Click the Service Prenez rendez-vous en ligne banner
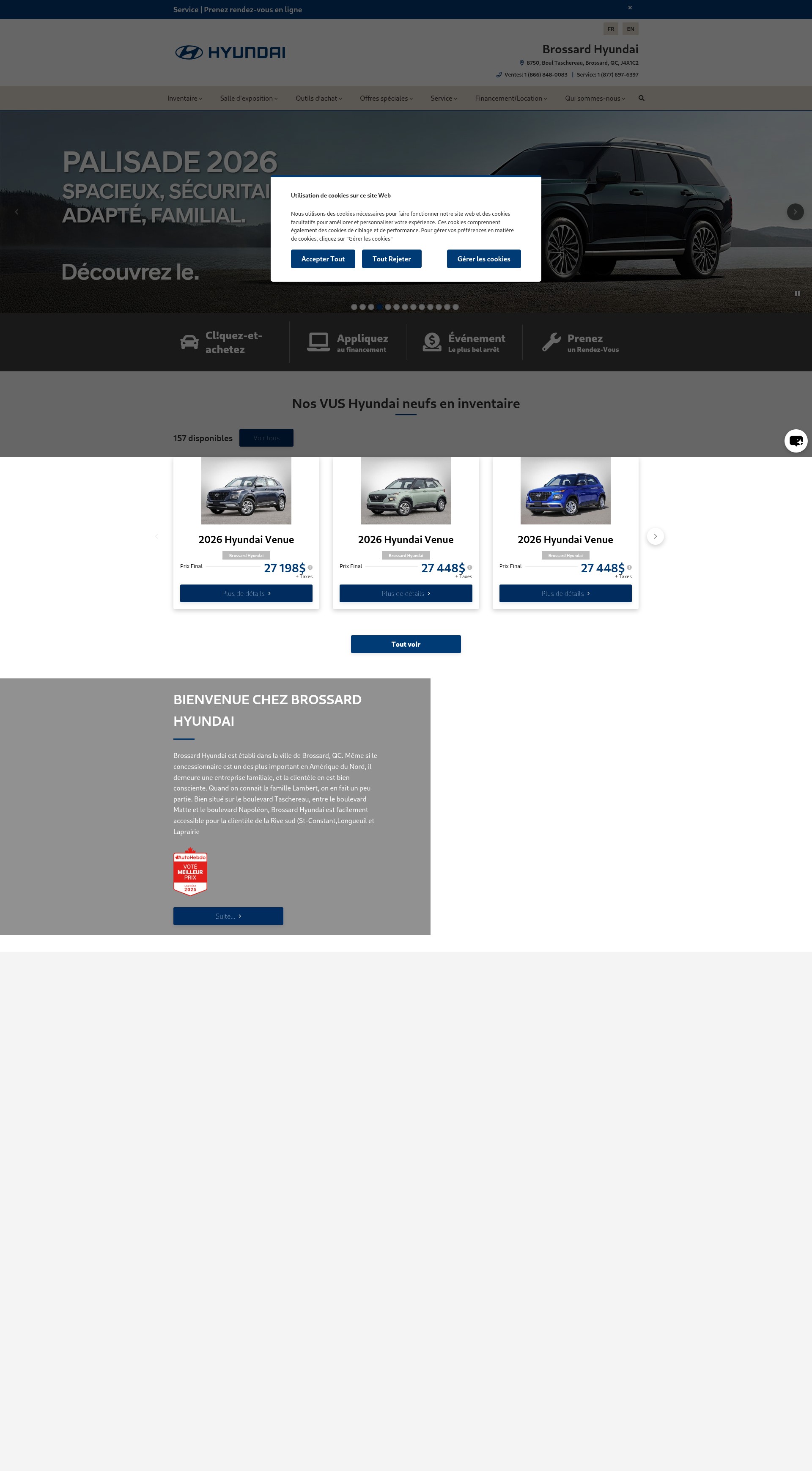This screenshot has height=1471, width=812. (238, 10)
